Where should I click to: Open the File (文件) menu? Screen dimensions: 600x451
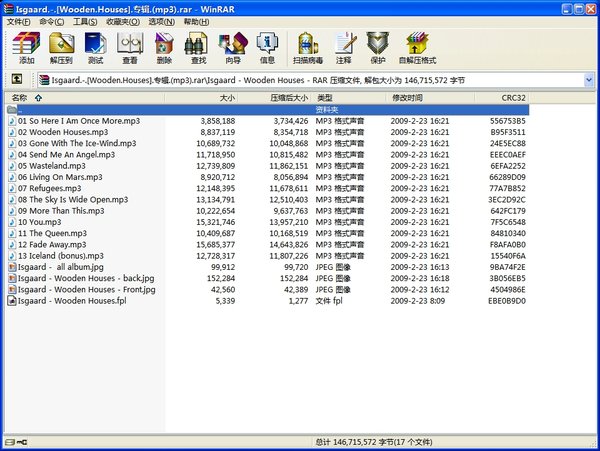(x=18, y=22)
